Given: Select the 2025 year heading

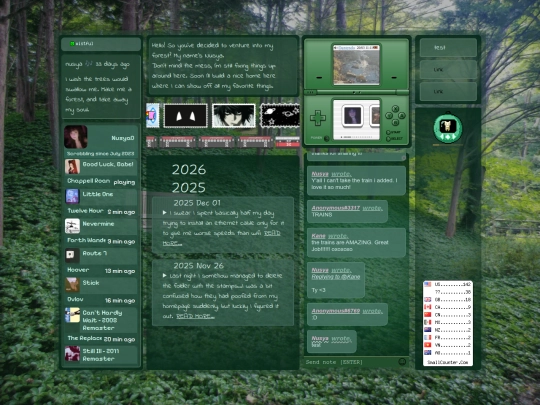Looking at the screenshot, I should click(189, 188).
